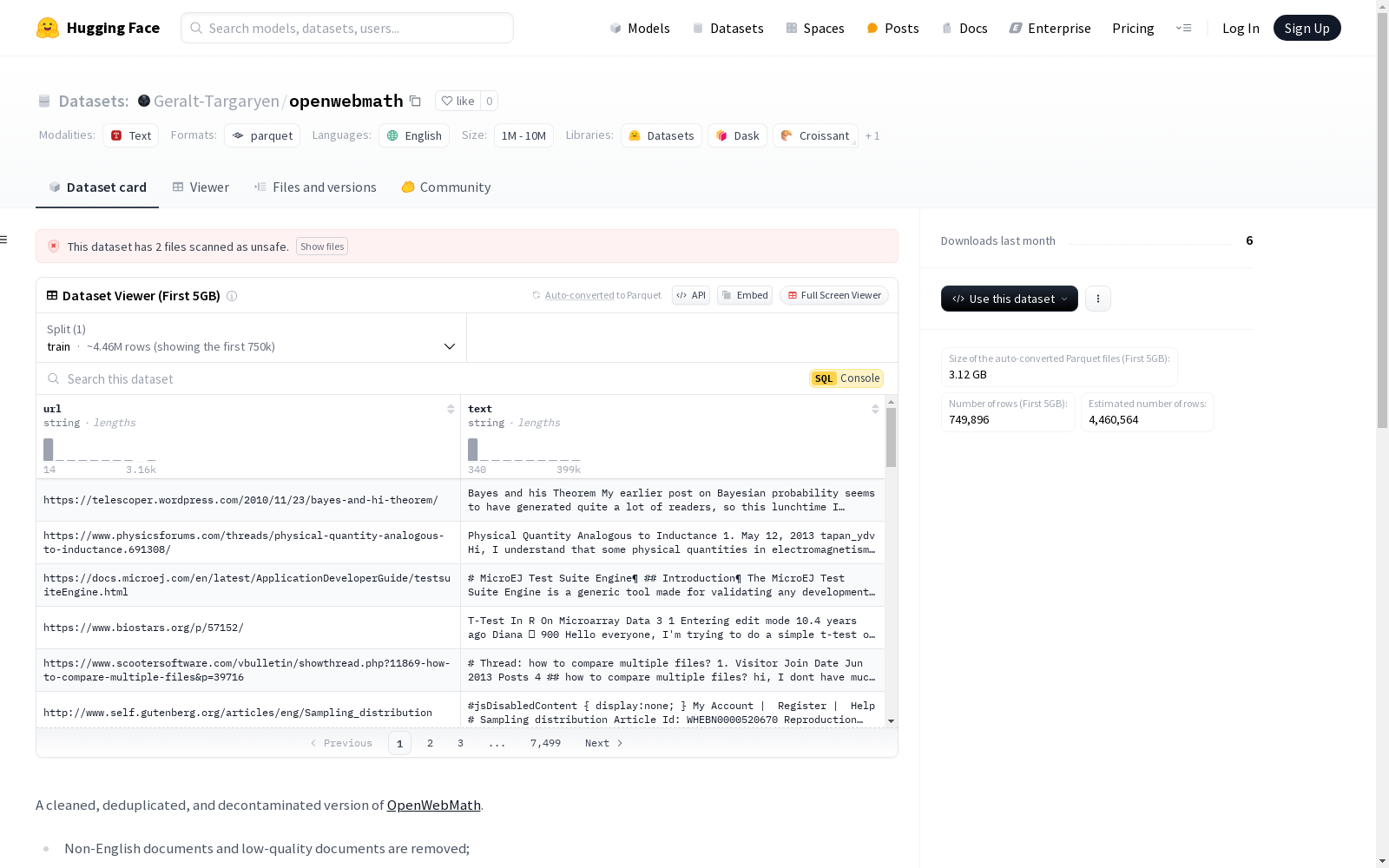This screenshot has height=868, width=1389.
Task: Click the unsafe files warning icon
Action: (x=54, y=247)
